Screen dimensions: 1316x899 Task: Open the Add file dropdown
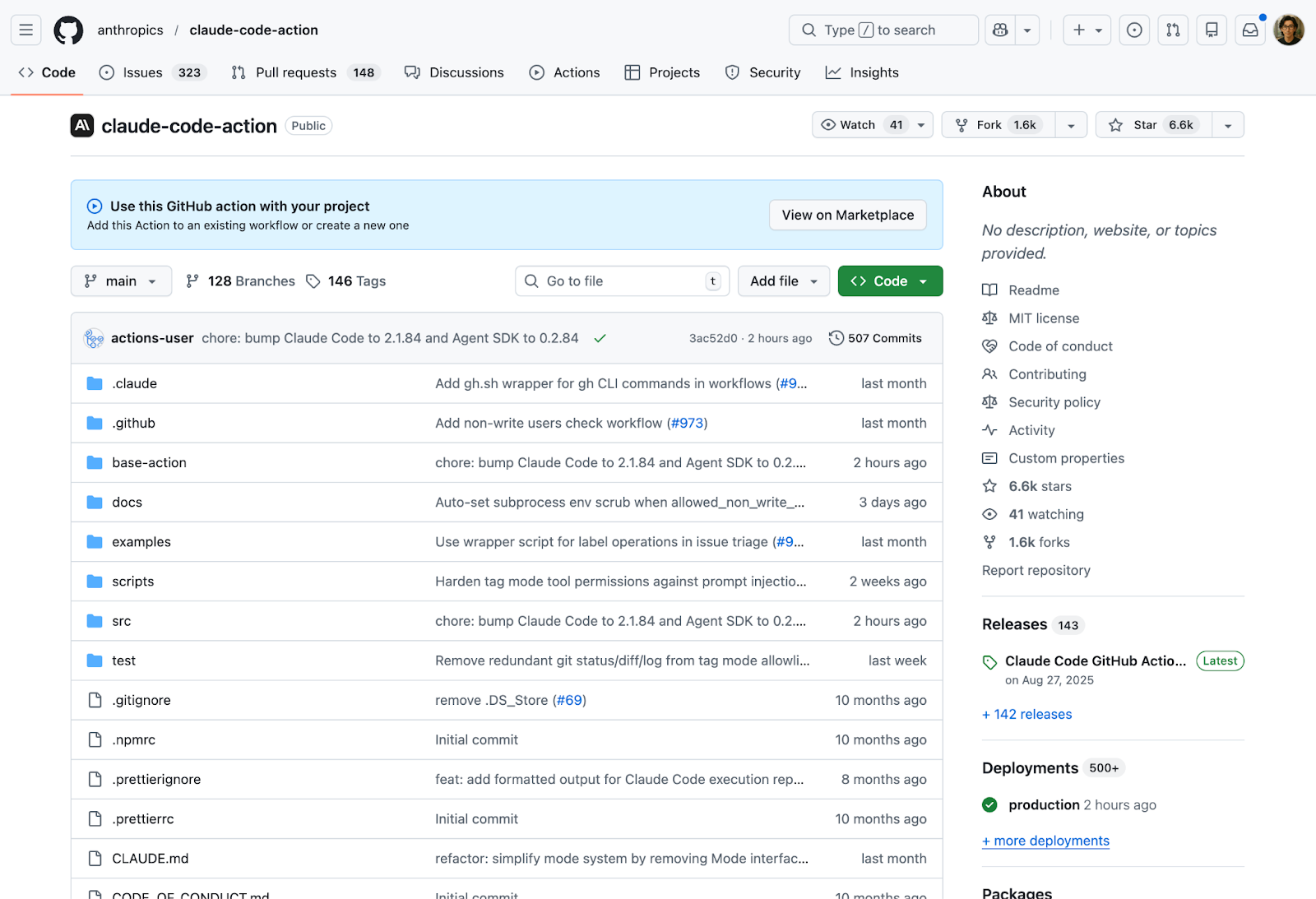[x=783, y=280]
